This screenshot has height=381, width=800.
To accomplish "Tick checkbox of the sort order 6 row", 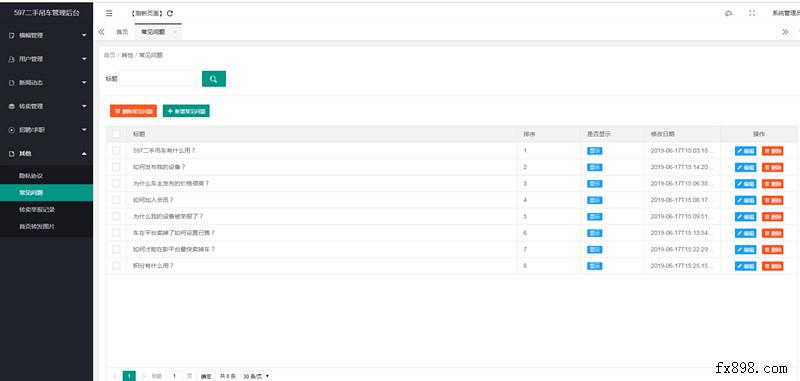I will (116, 233).
